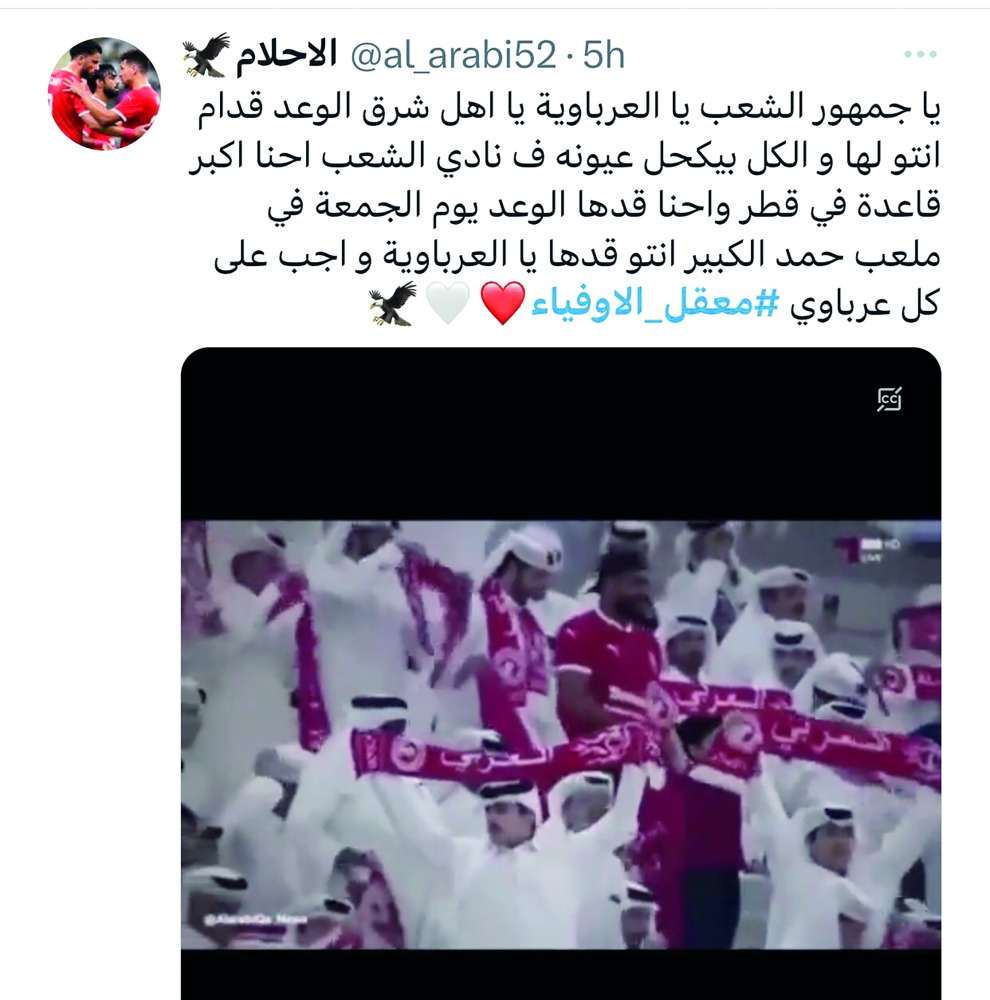This screenshot has width=990, height=1000.
Task: Click the red heart emoji in the tweet
Action: [503, 303]
